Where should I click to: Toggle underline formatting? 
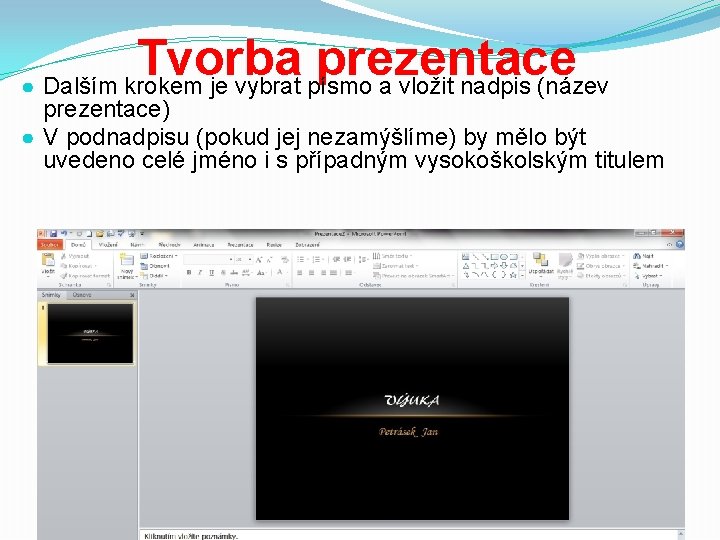tap(211, 273)
